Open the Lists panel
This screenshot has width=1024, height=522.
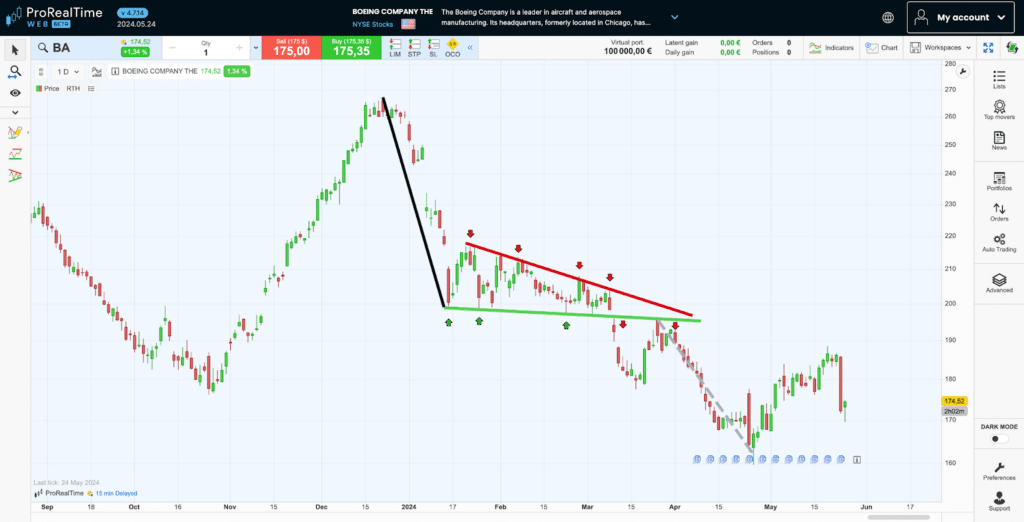pos(999,80)
